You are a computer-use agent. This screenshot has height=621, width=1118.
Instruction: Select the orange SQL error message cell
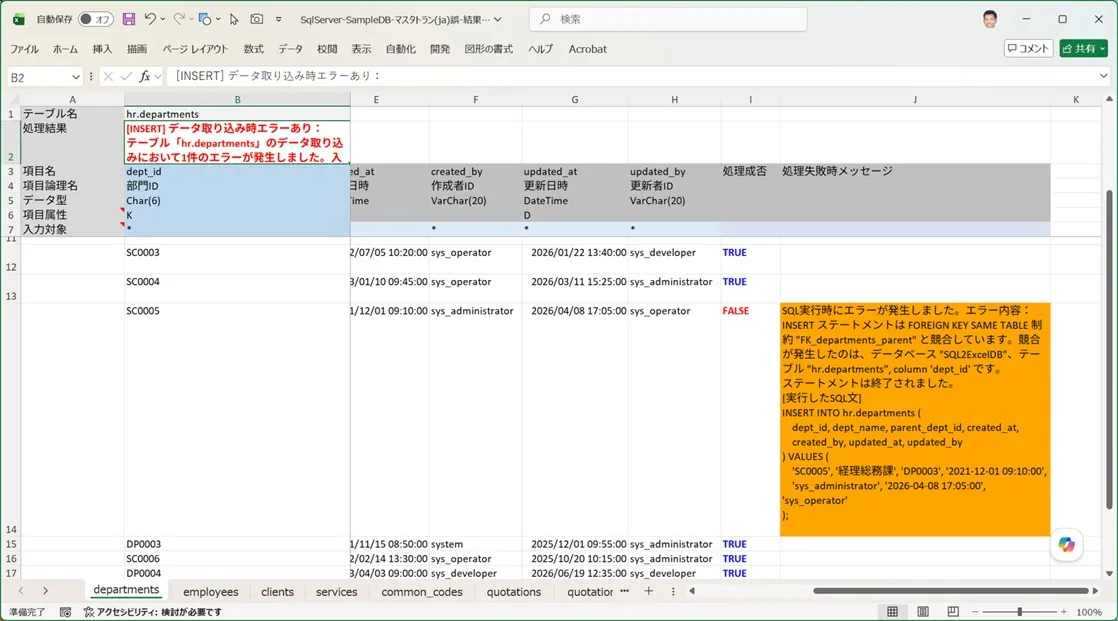click(x=915, y=419)
